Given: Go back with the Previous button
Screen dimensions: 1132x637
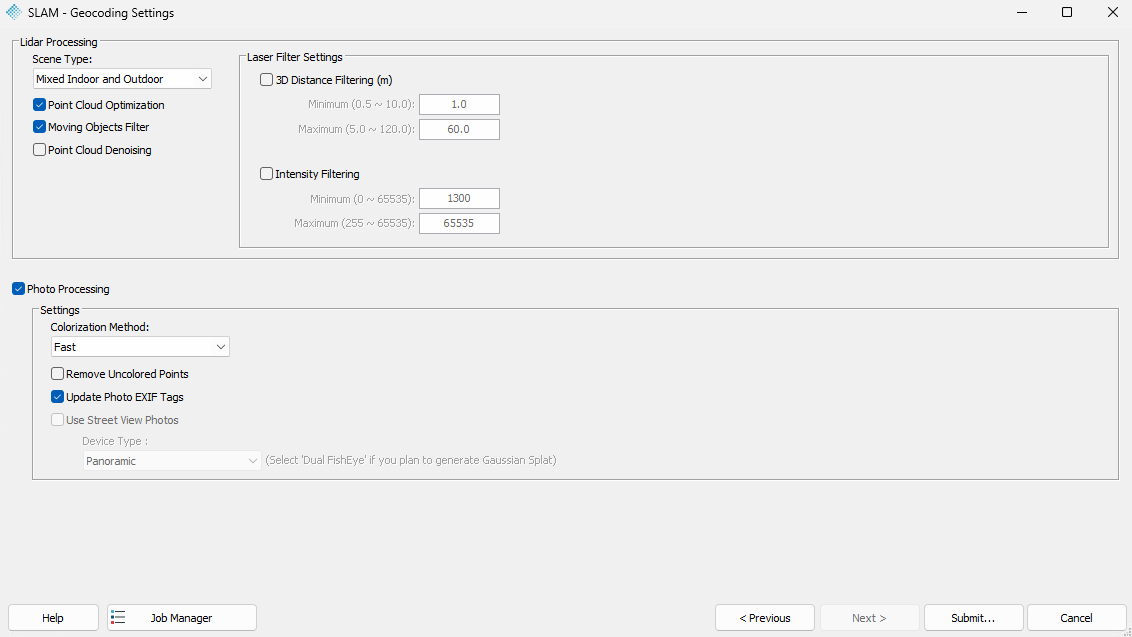Looking at the screenshot, I should (765, 618).
